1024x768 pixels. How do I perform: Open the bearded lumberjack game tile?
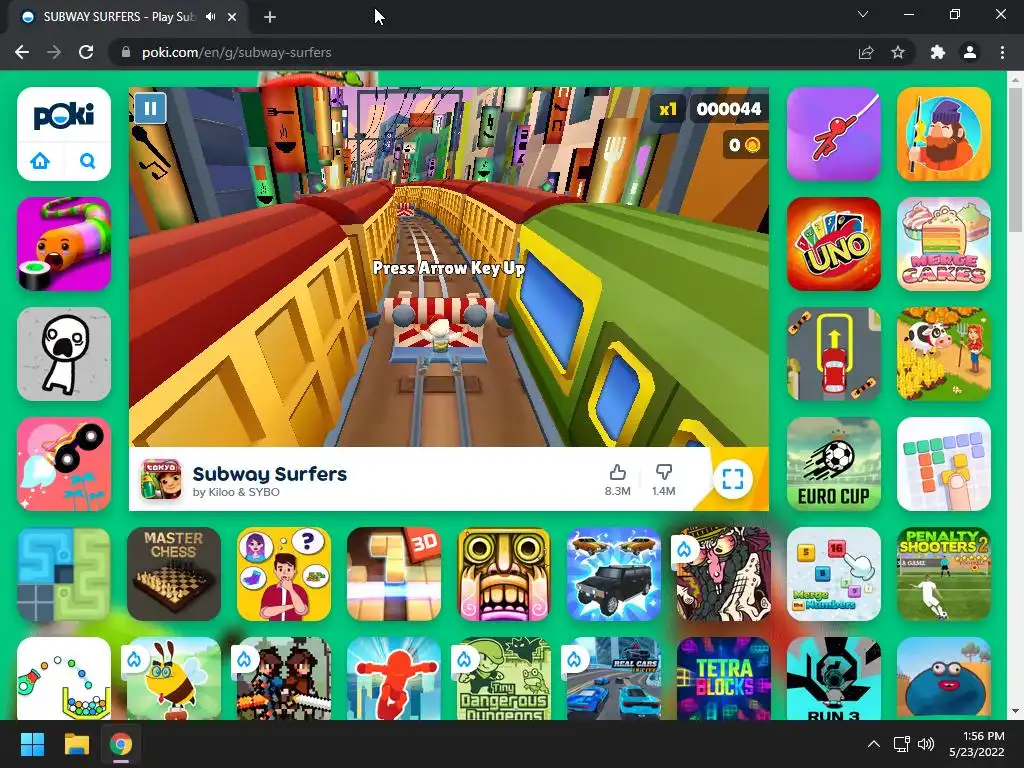pos(944,134)
